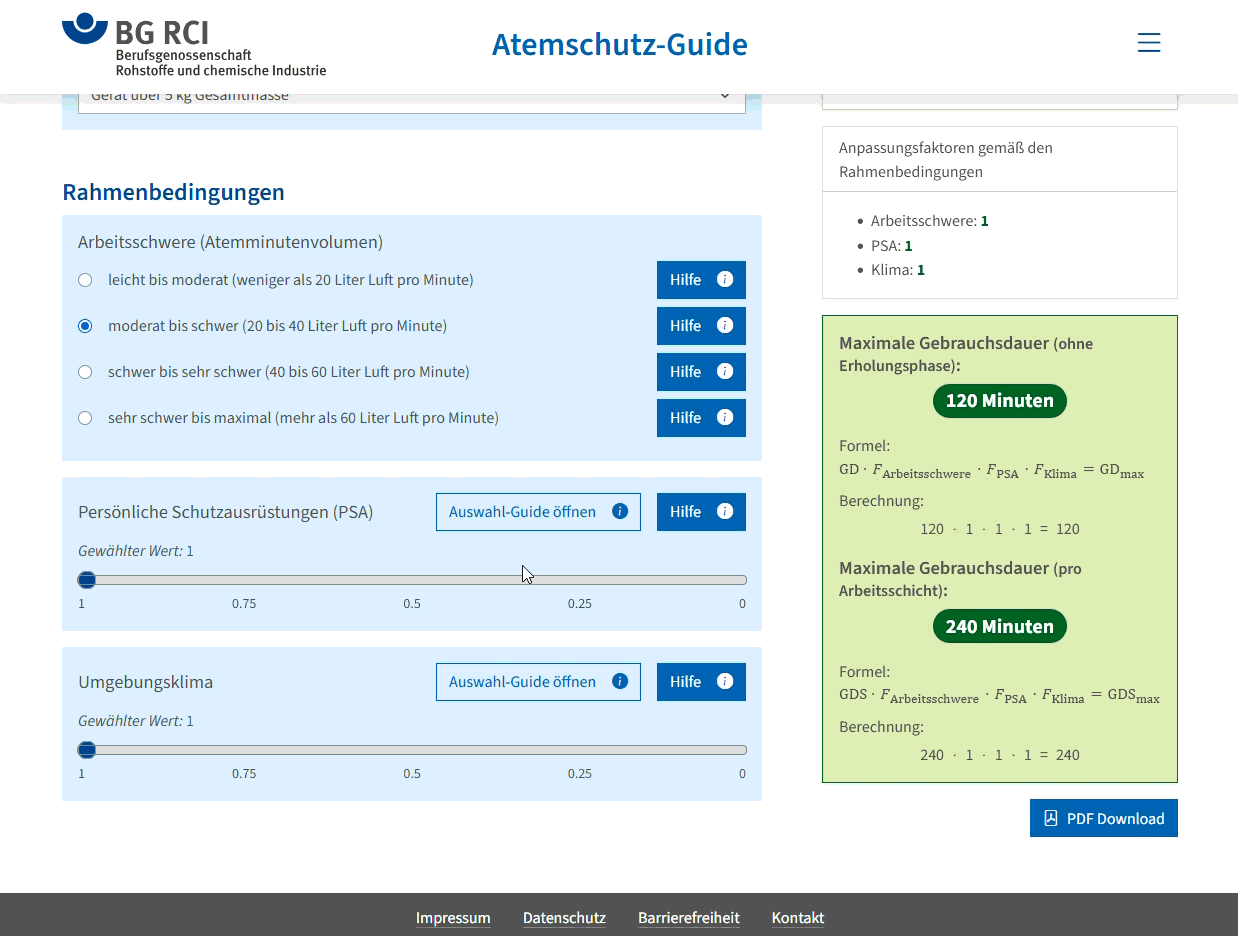
Task: Click info icon for 'schwer bis sehr schwer' Hilfe
Action: (x=725, y=372)
